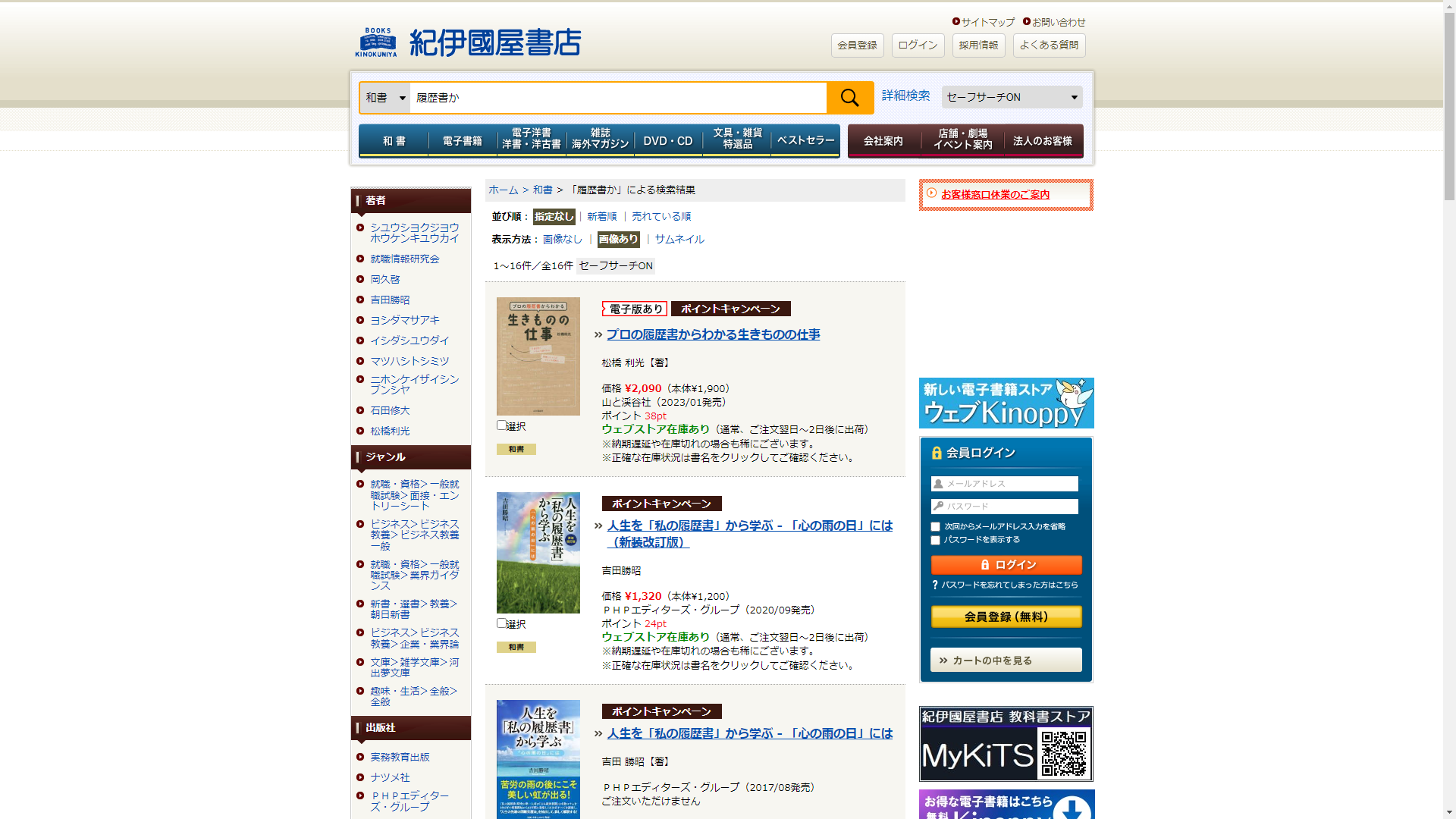This screenshot has height=819, width=1456.
Task: Open the ベストセラー navigation tab
Action: [805, 141]
